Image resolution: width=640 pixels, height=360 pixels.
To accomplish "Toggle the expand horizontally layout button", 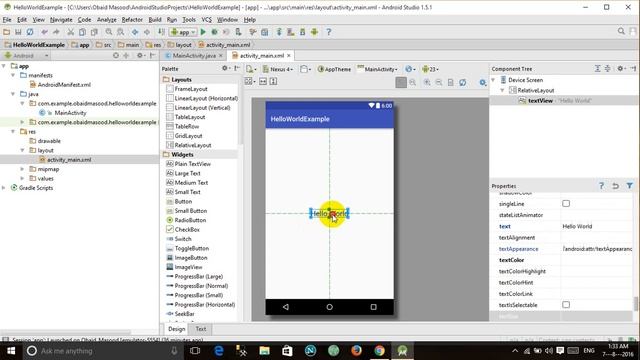I will tap(263, 82).
